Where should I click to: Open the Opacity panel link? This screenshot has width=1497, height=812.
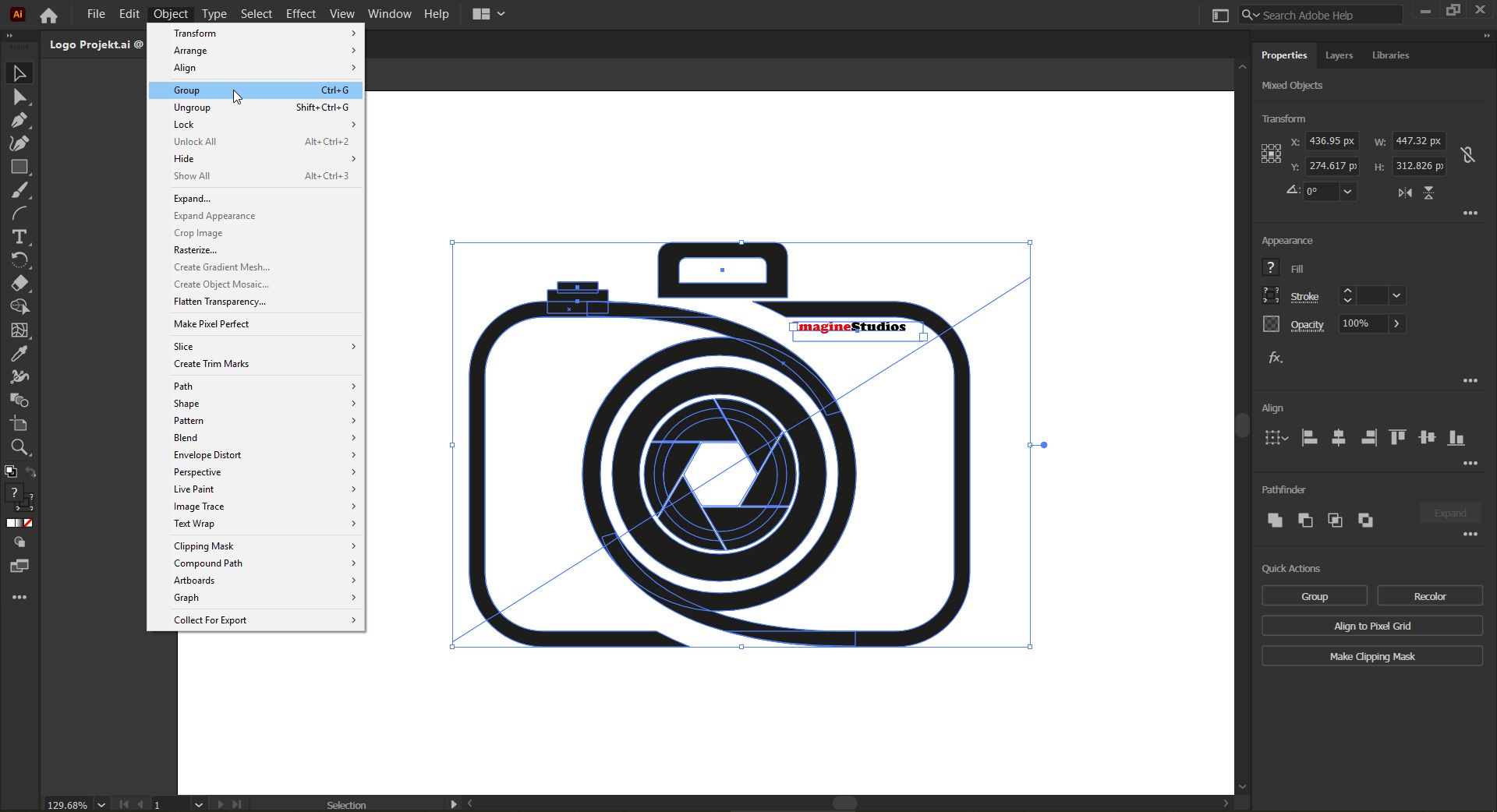point(1307,324)
